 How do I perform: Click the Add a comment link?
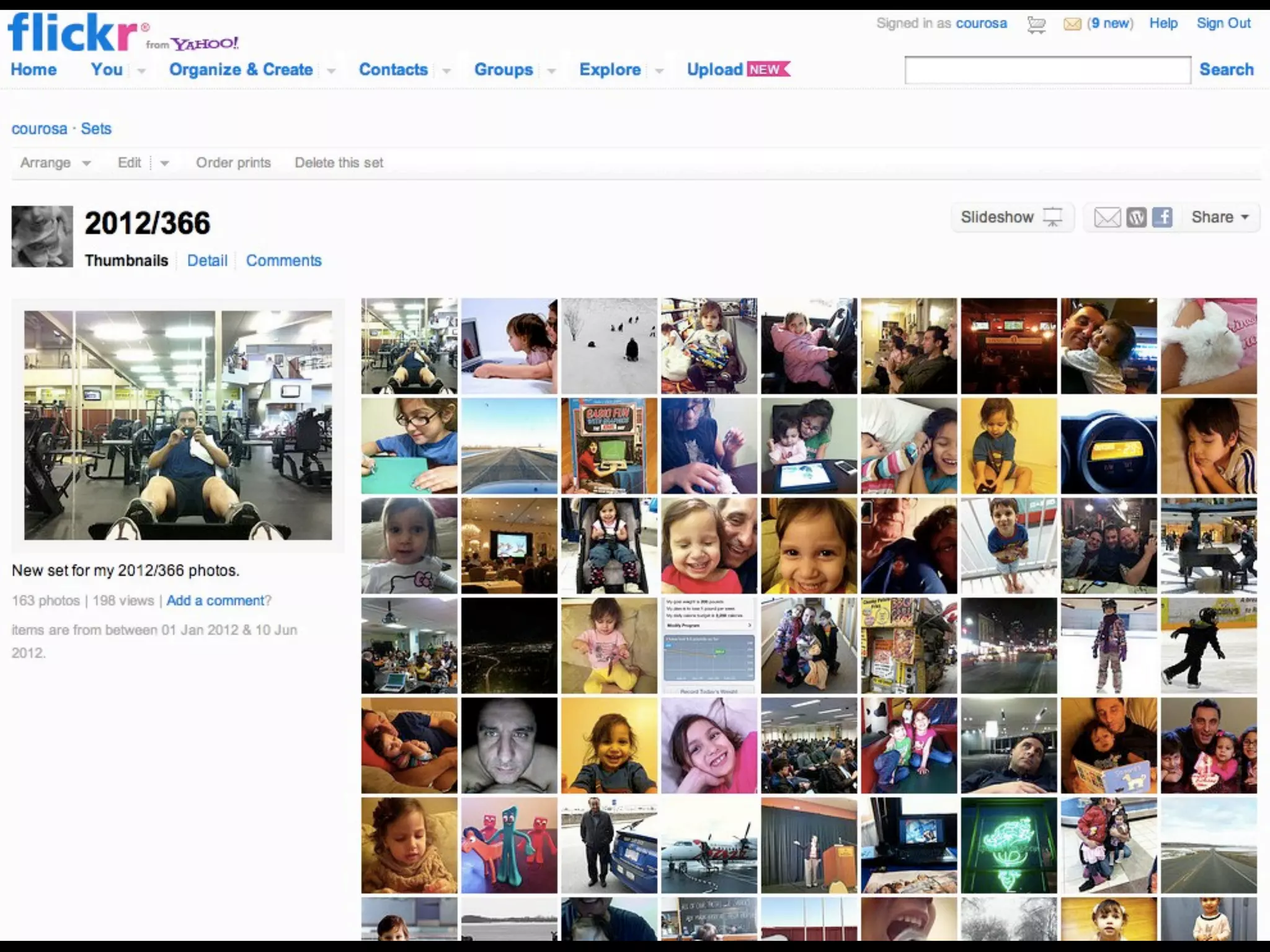coord(216,601)
